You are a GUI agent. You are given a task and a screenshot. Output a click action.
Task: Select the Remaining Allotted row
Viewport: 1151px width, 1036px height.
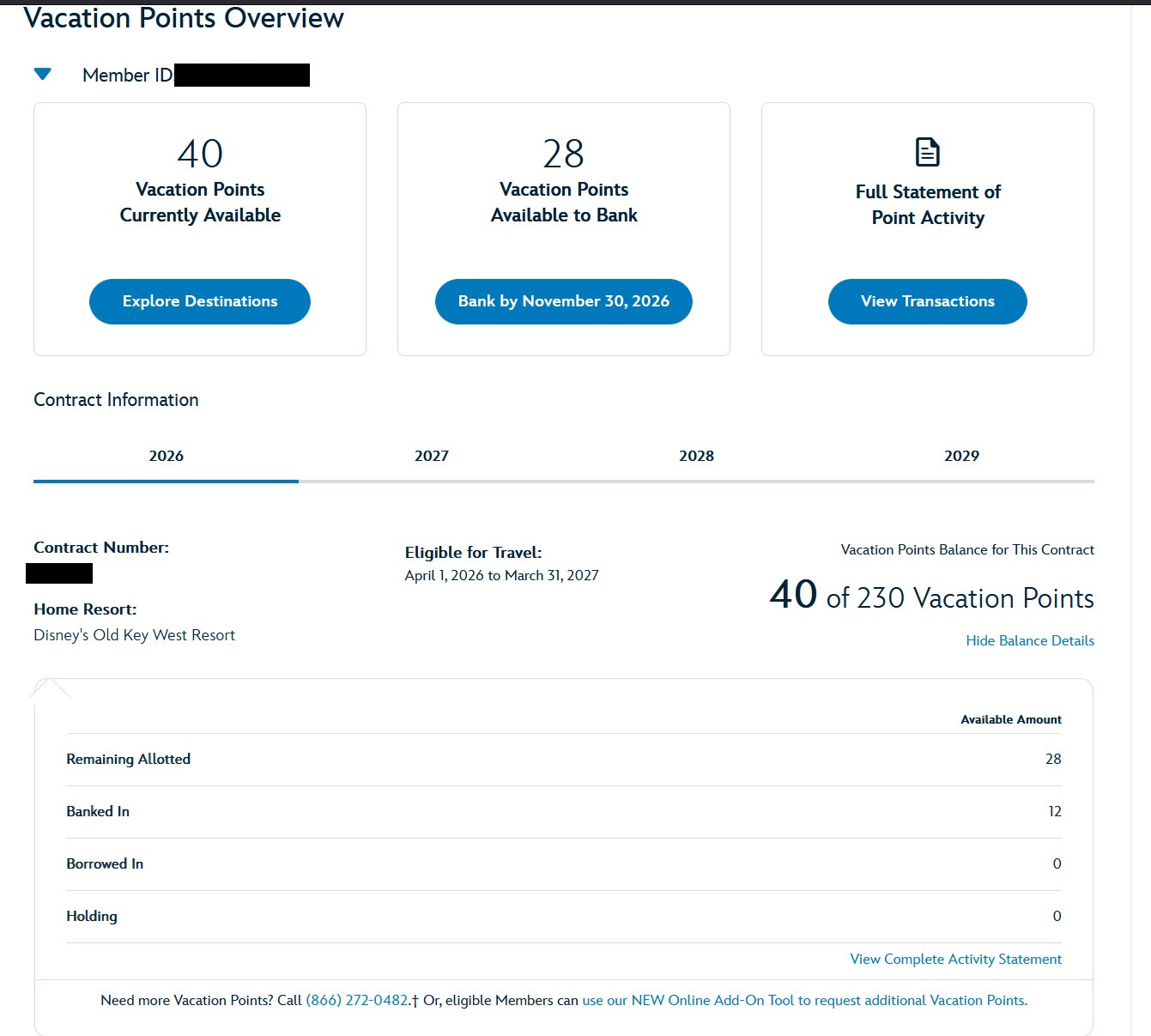[x=564, y=760]
